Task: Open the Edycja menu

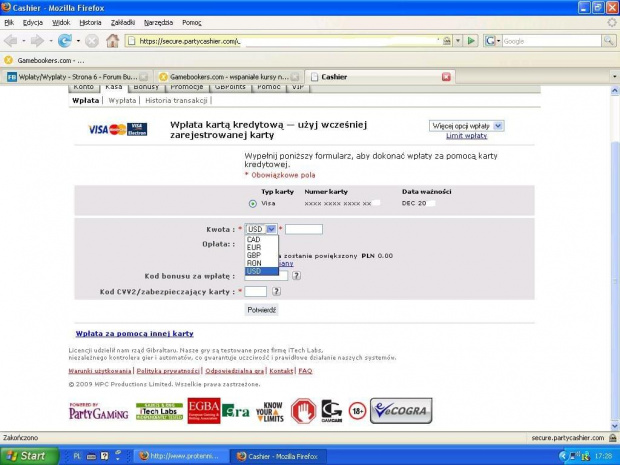Action: click(x=33, y=23)
